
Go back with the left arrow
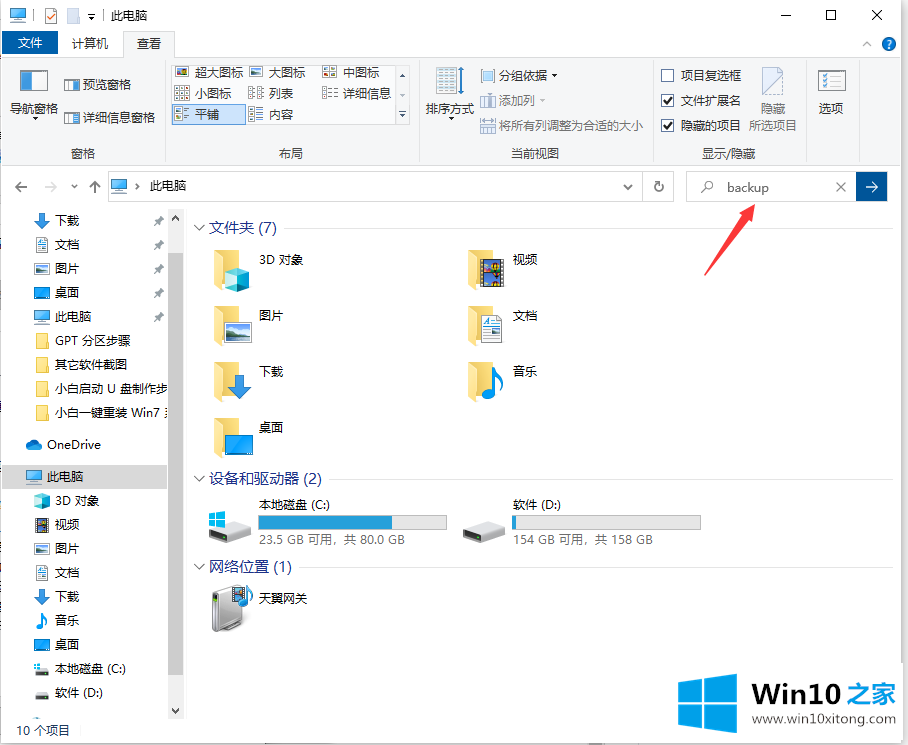[21, 187]
